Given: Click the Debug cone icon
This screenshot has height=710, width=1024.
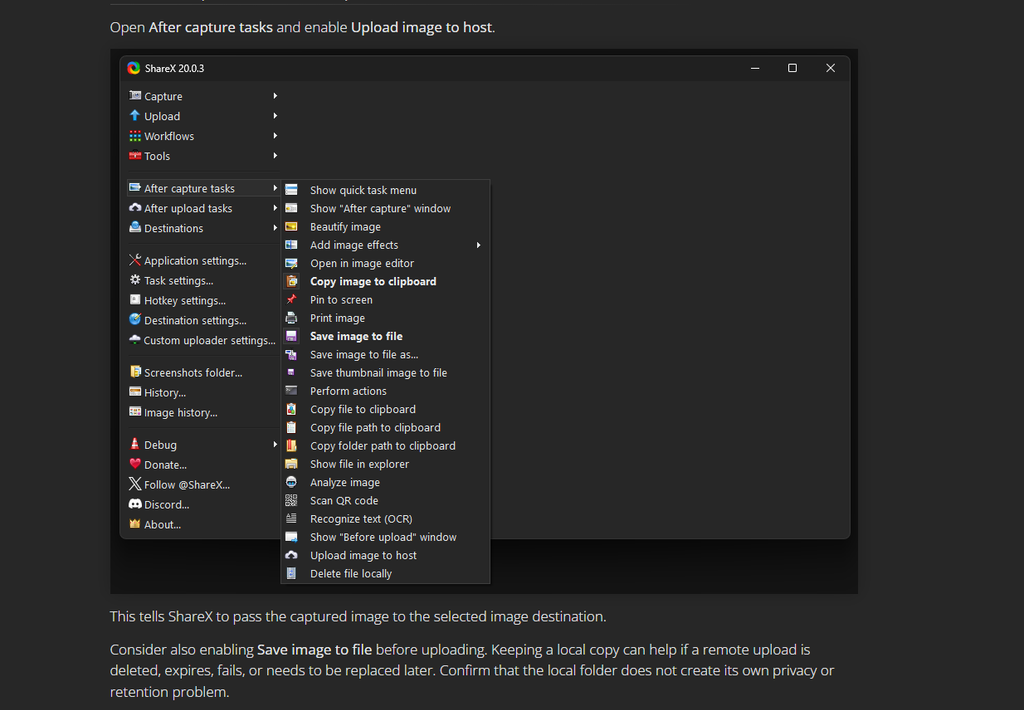Looking at the screenshot, I should 135,444.
